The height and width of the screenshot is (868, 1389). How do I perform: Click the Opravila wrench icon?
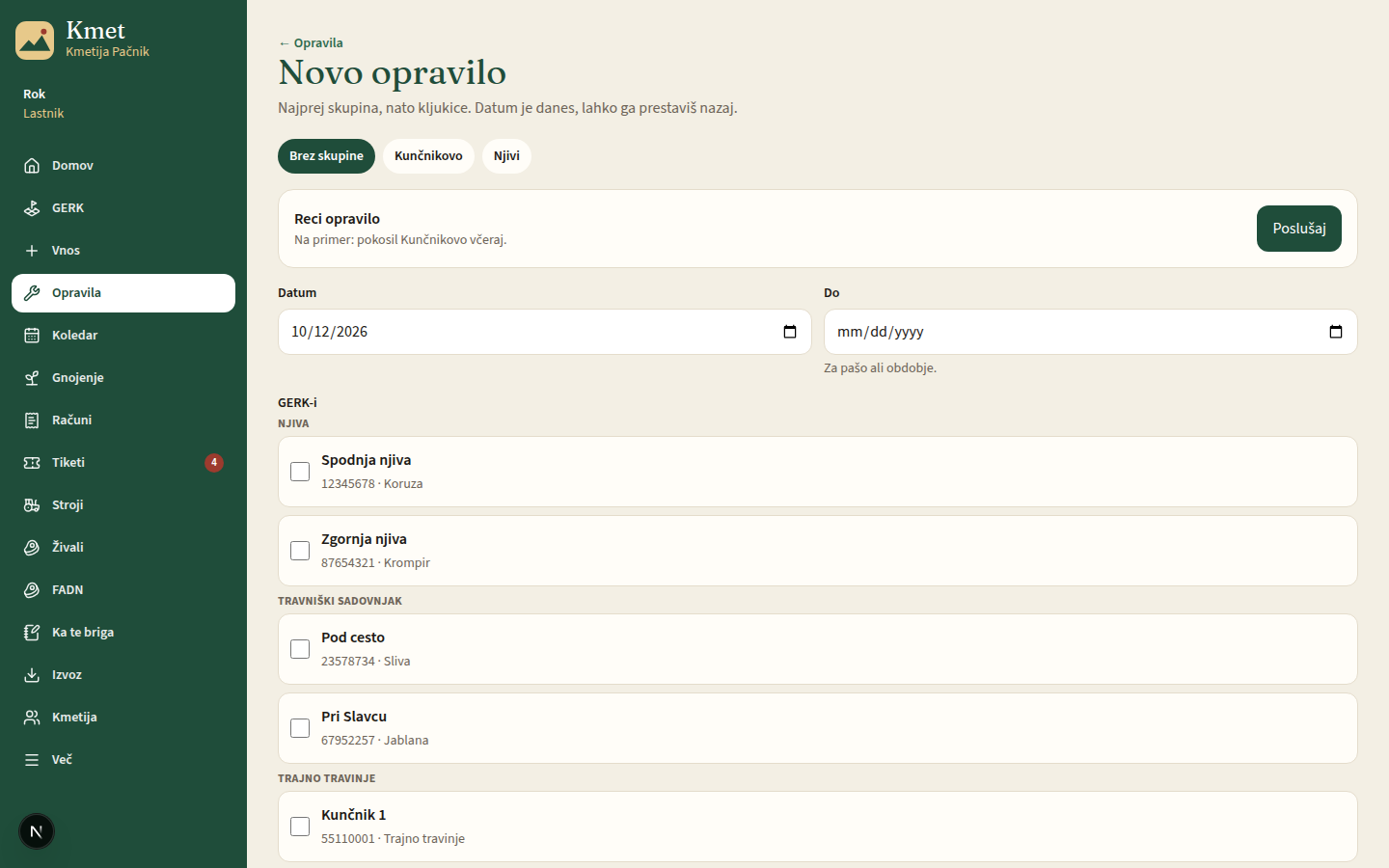(x=32, y=293)
